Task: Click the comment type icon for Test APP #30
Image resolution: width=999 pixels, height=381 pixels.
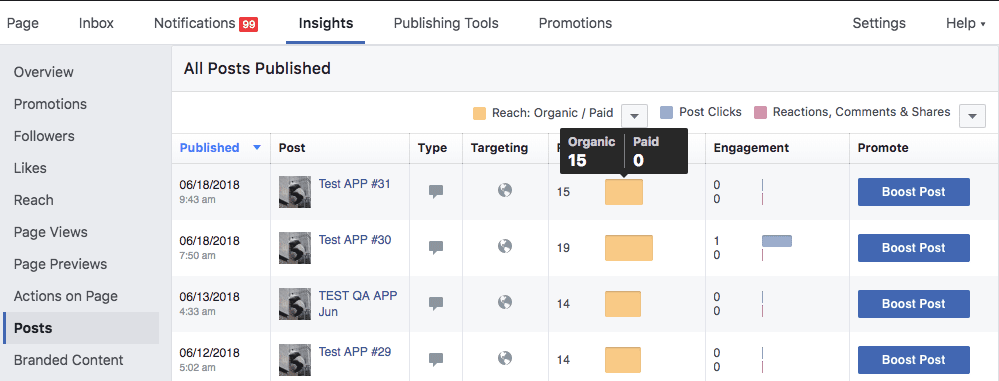Action: (436, 247)
